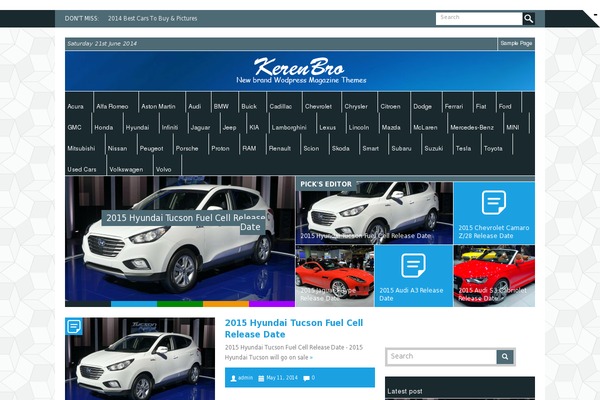This screenshot has width=600, height=400.
Task: Open the Mercedes-Benz menu item
Action: (x=472, y=127)
